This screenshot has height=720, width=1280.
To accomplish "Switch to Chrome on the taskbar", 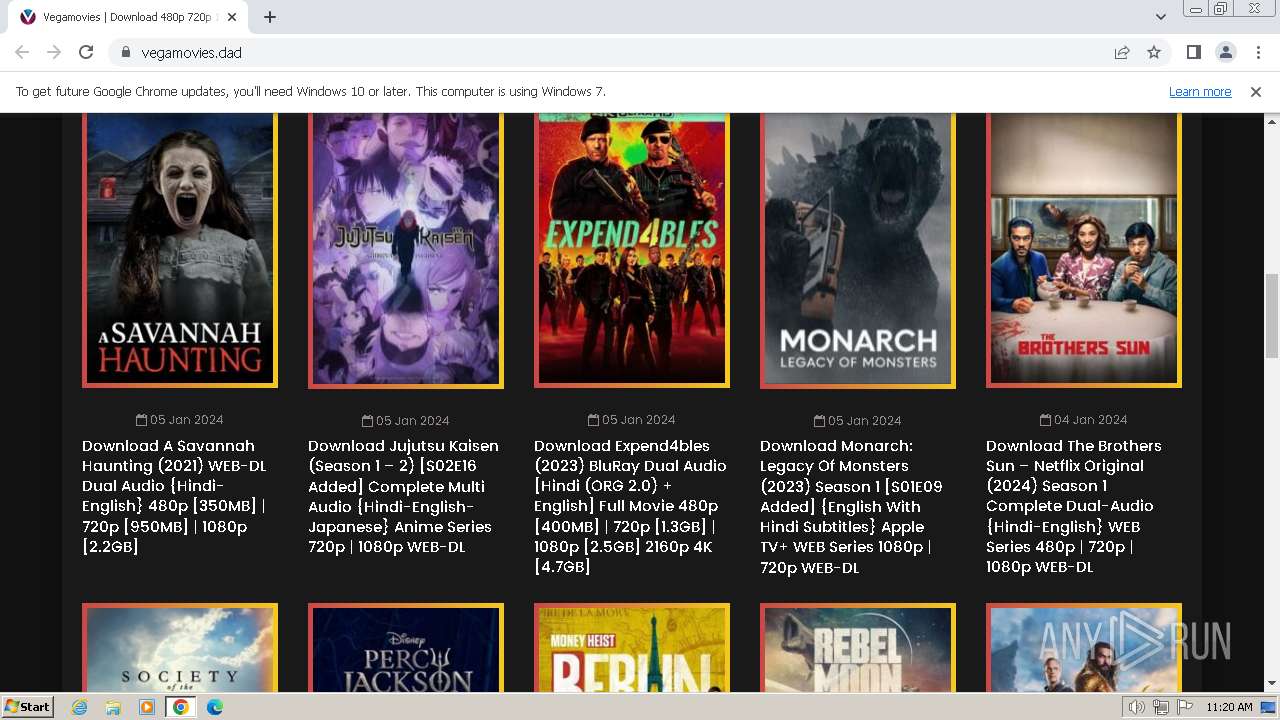I will tap(181, 707).
